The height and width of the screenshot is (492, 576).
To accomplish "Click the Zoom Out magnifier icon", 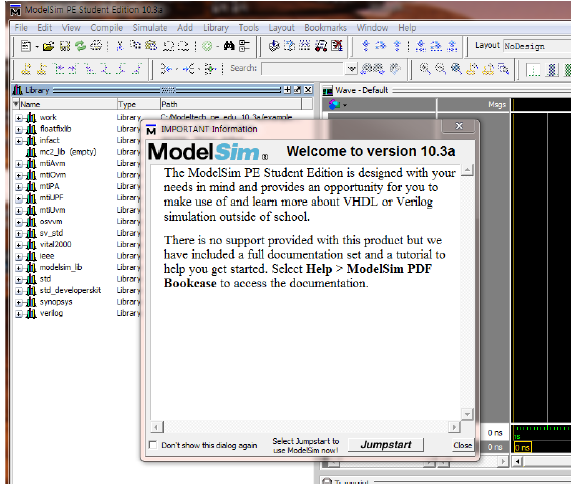I will pos(440,68).
